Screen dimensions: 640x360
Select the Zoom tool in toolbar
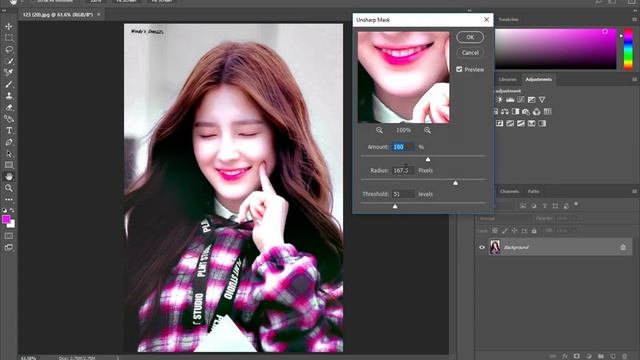(x=9, y=188)
